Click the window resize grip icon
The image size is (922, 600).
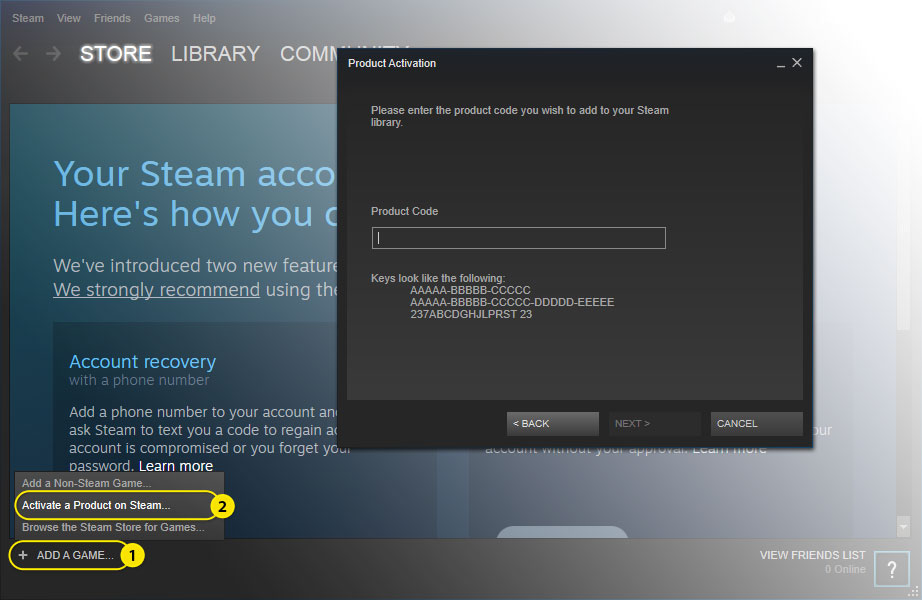[x=913, y=592]
